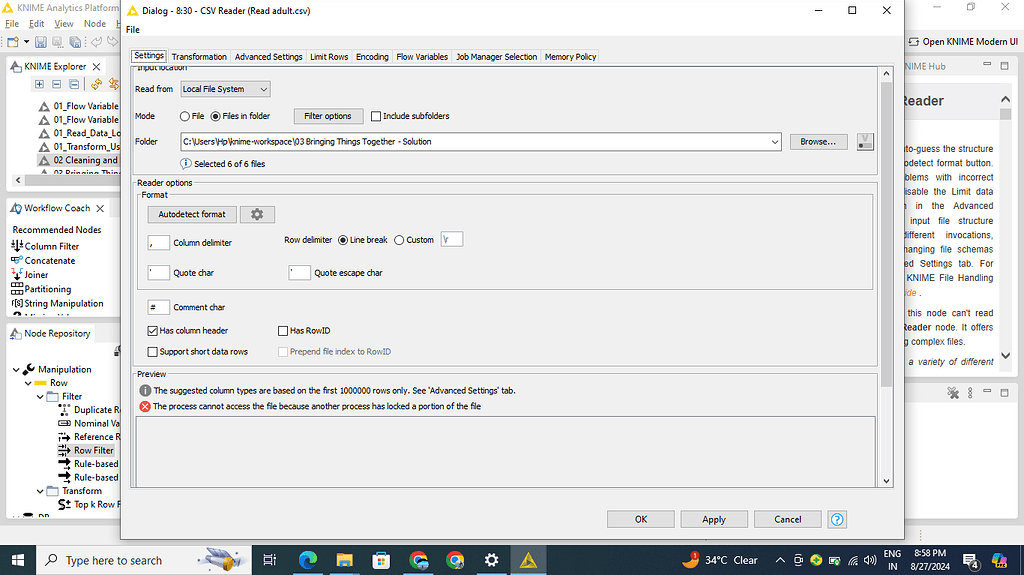Enable the Include subfolders checkbox
The height and width of the screenshot is (575, 1024).
tap(376, 116)
